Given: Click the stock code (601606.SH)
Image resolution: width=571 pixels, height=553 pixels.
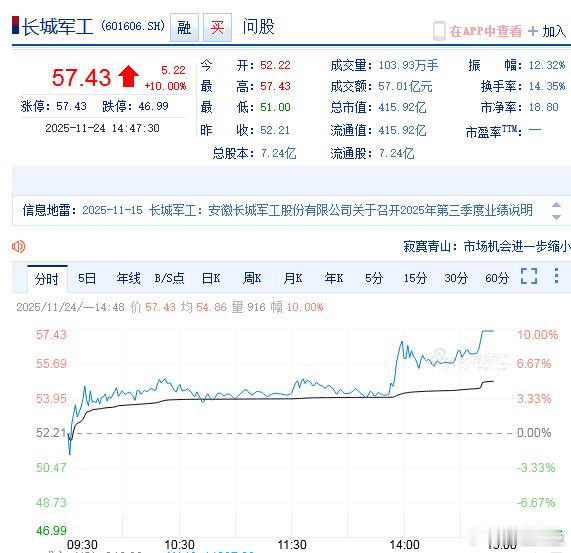Looking at the screenshot, I should point(133,26).
